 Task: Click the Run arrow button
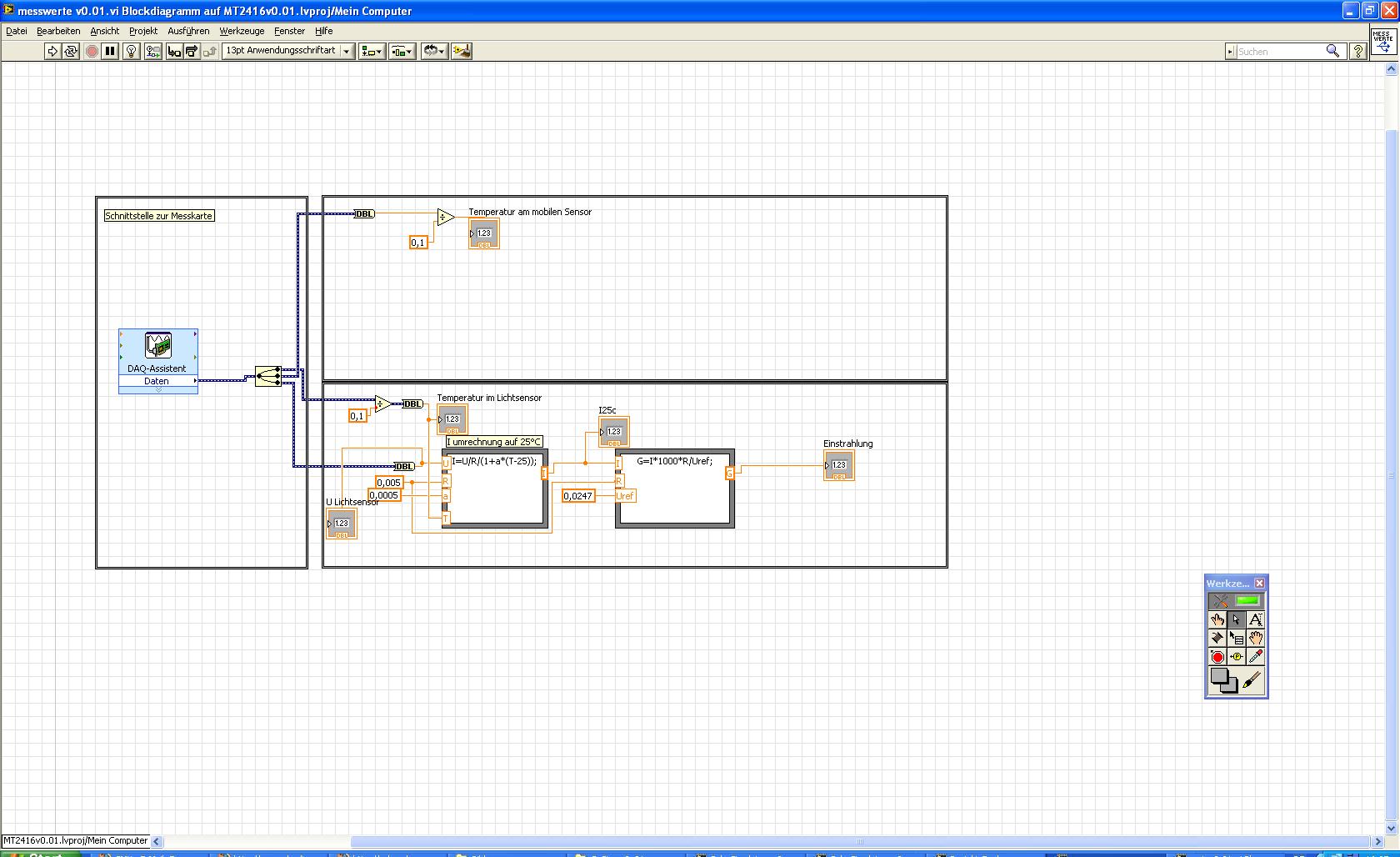point(52,51)
